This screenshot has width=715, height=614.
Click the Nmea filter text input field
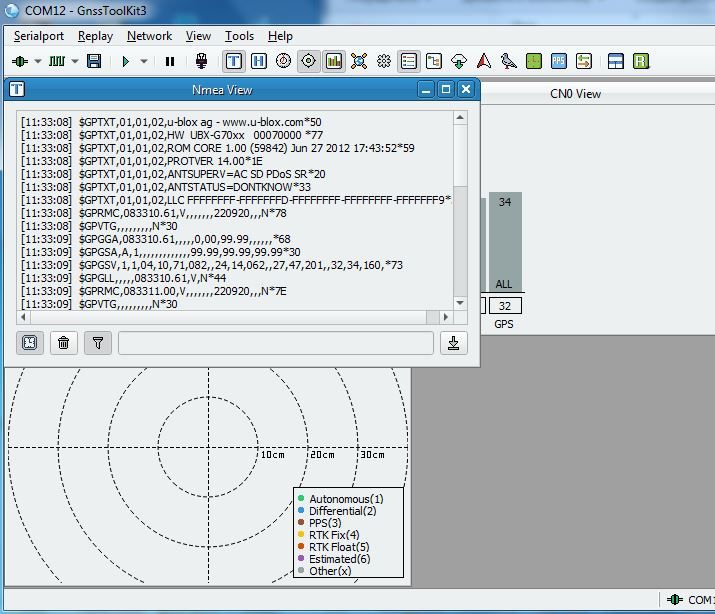click(x=276, y=343)
